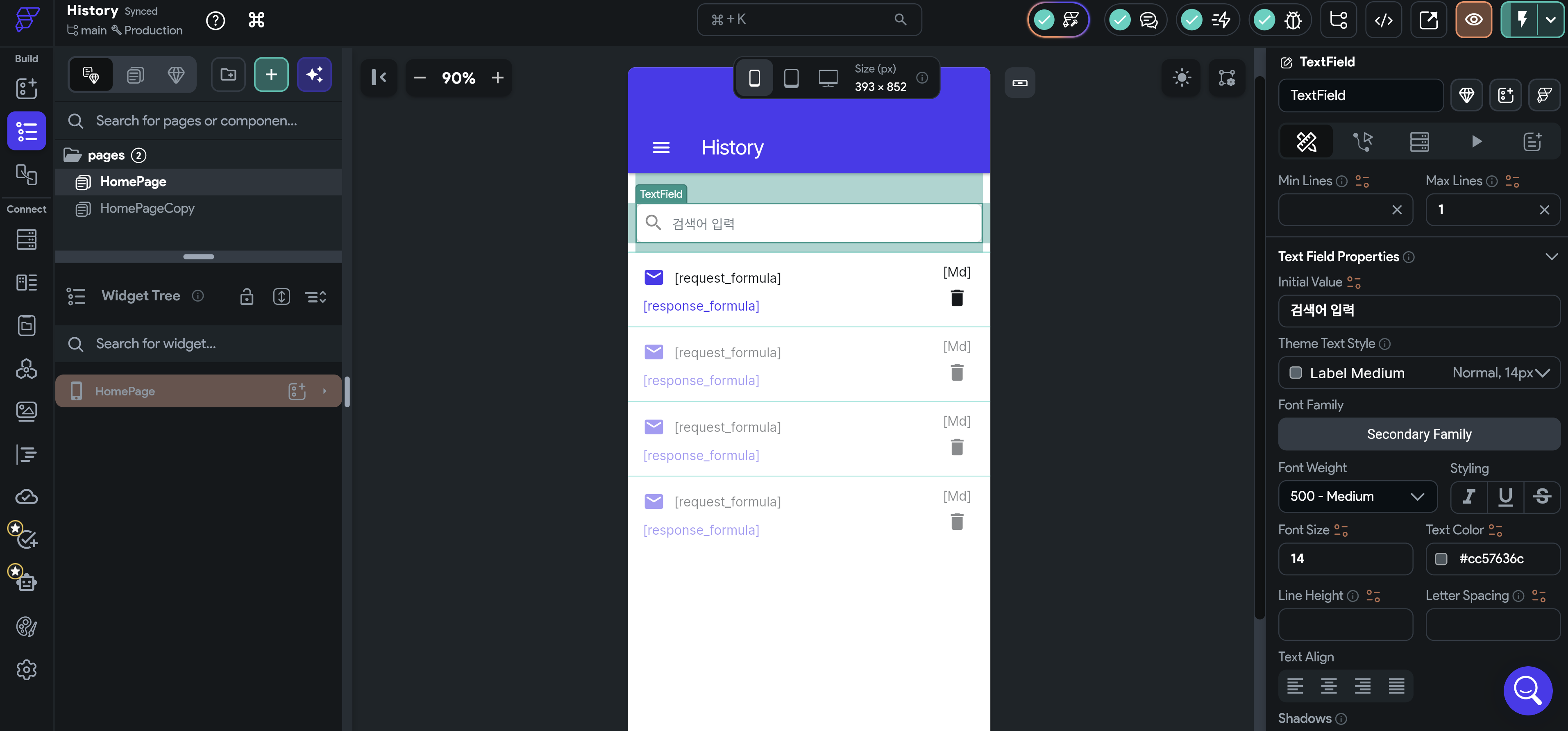Open the developer code view icon
Image resolution: width=1568 pixels, height=731 pixels.
1384,20
